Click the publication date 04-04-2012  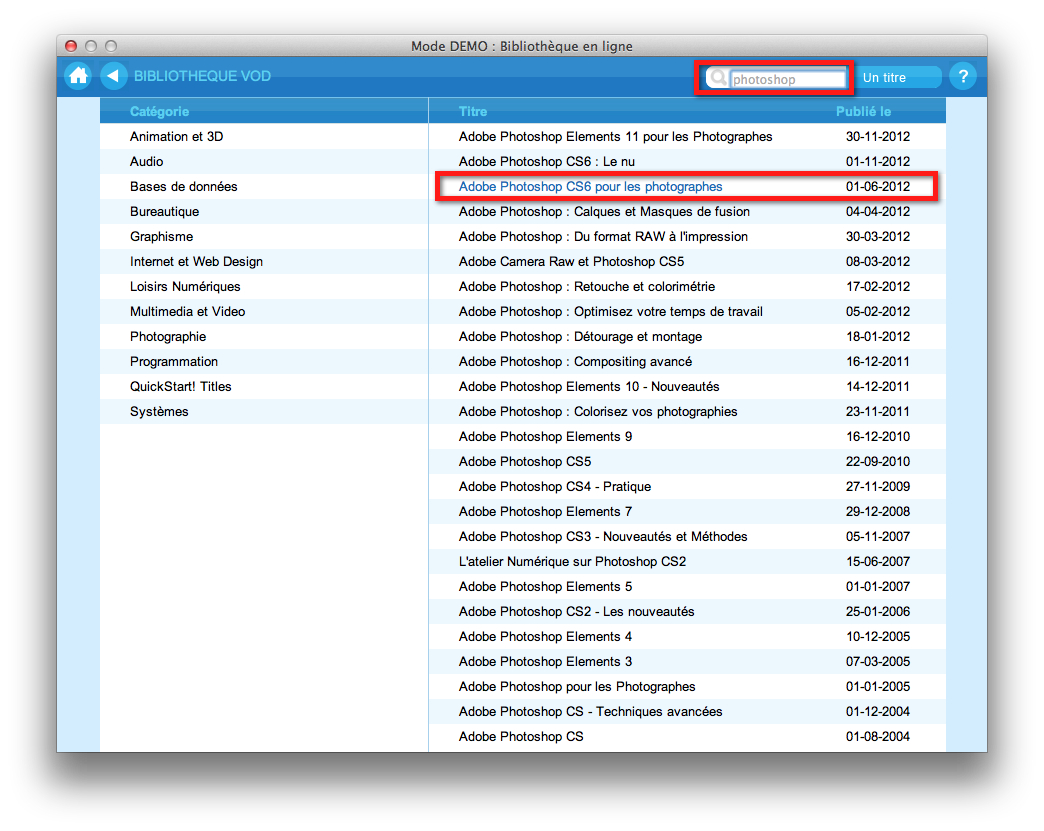click(x=878, y=211)
